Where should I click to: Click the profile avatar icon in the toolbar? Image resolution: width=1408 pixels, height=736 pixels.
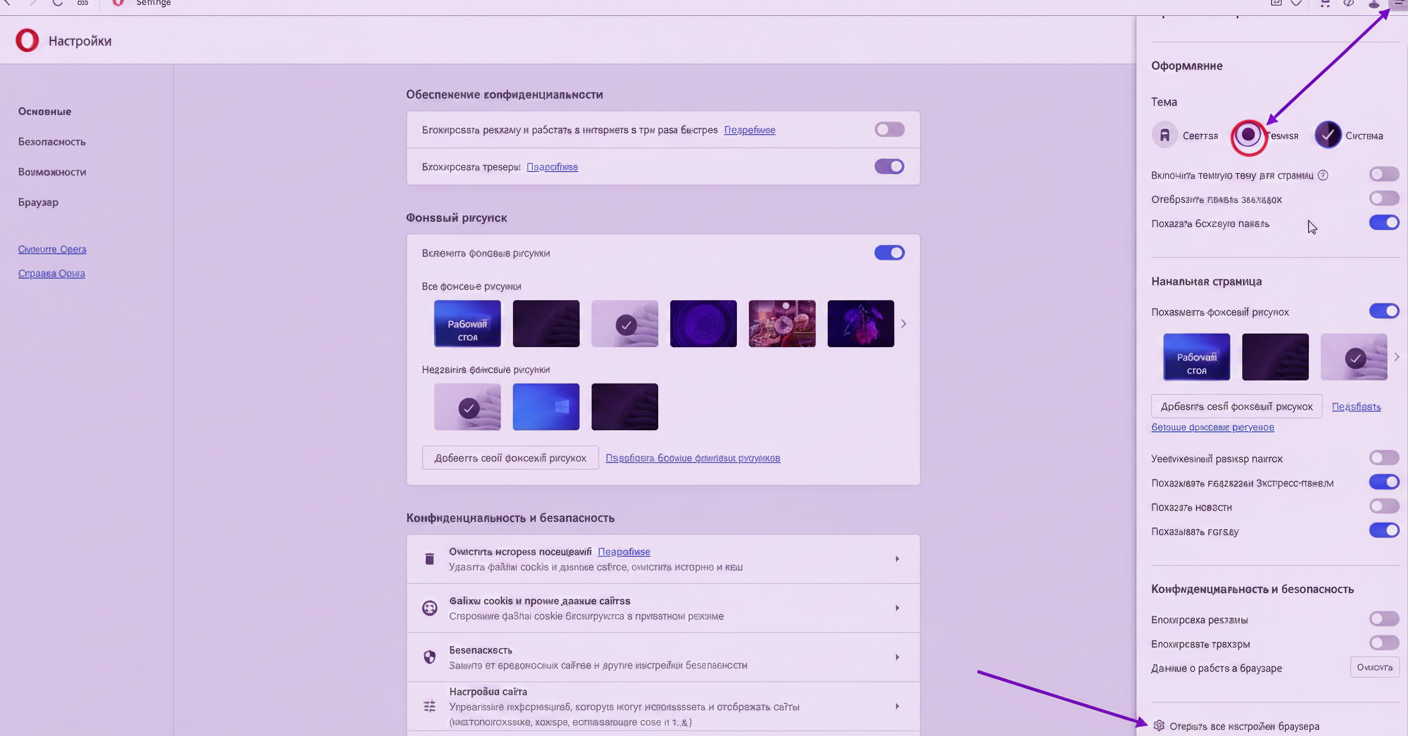(x=1374, y=4)
